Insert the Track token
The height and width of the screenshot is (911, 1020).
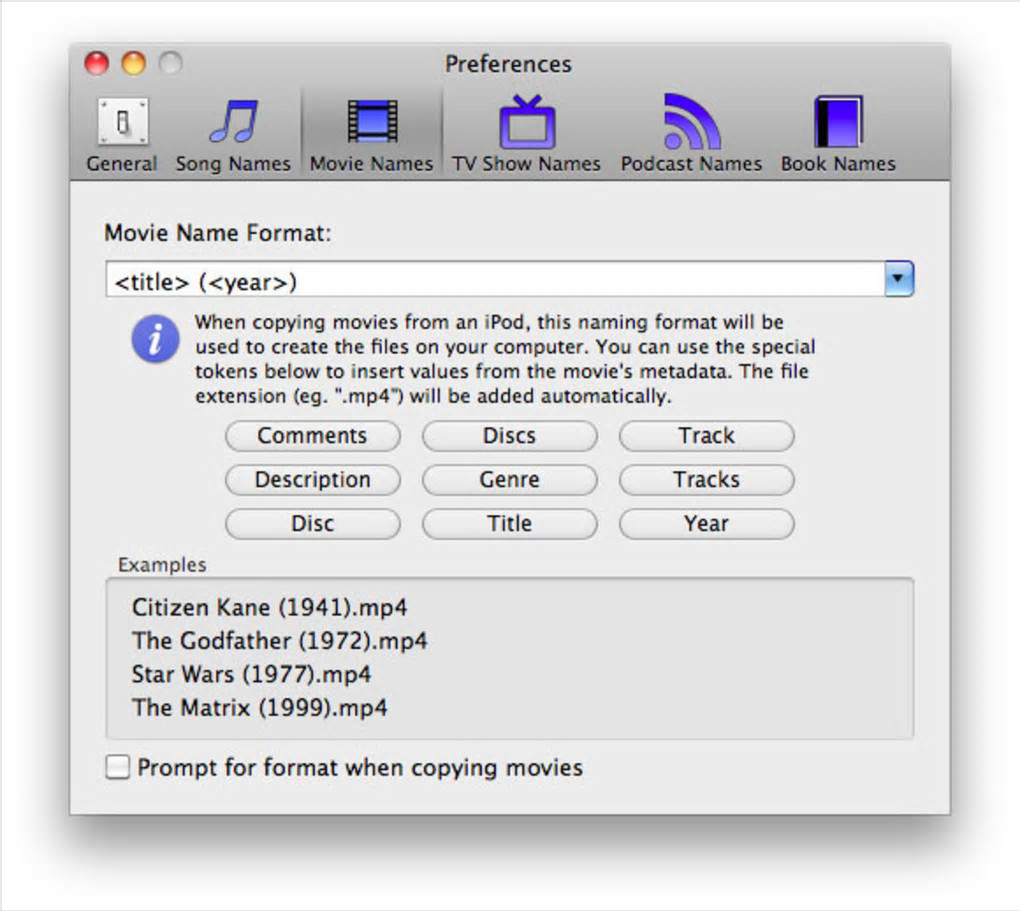click(x=706, y=436)
